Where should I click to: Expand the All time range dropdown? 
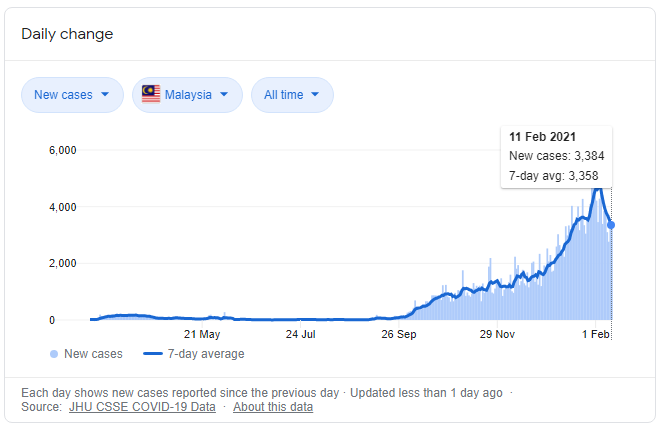click(x=292, y=95)
